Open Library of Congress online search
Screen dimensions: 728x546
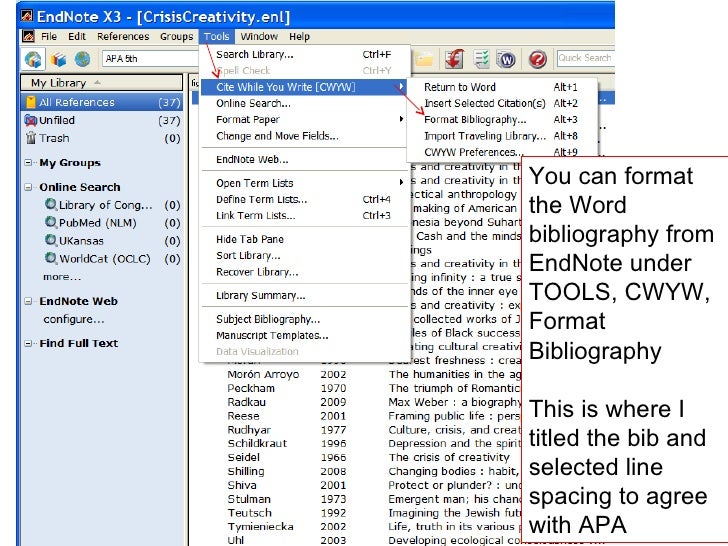point(105,205)
